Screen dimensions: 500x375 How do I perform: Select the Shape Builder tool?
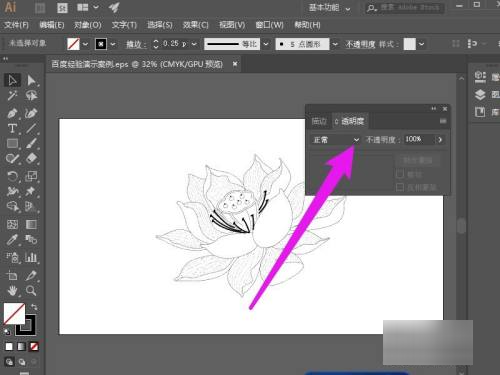point(12,207)
